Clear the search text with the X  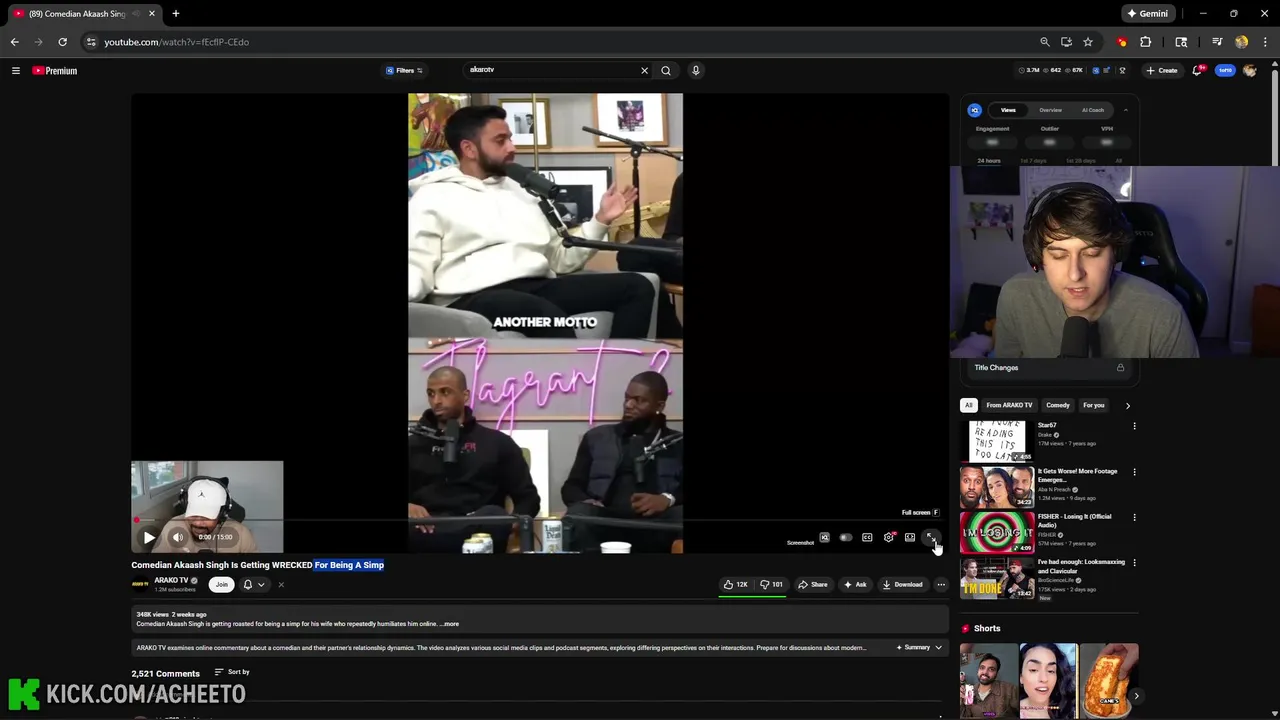pyautogui.click(x=644, y=70)
